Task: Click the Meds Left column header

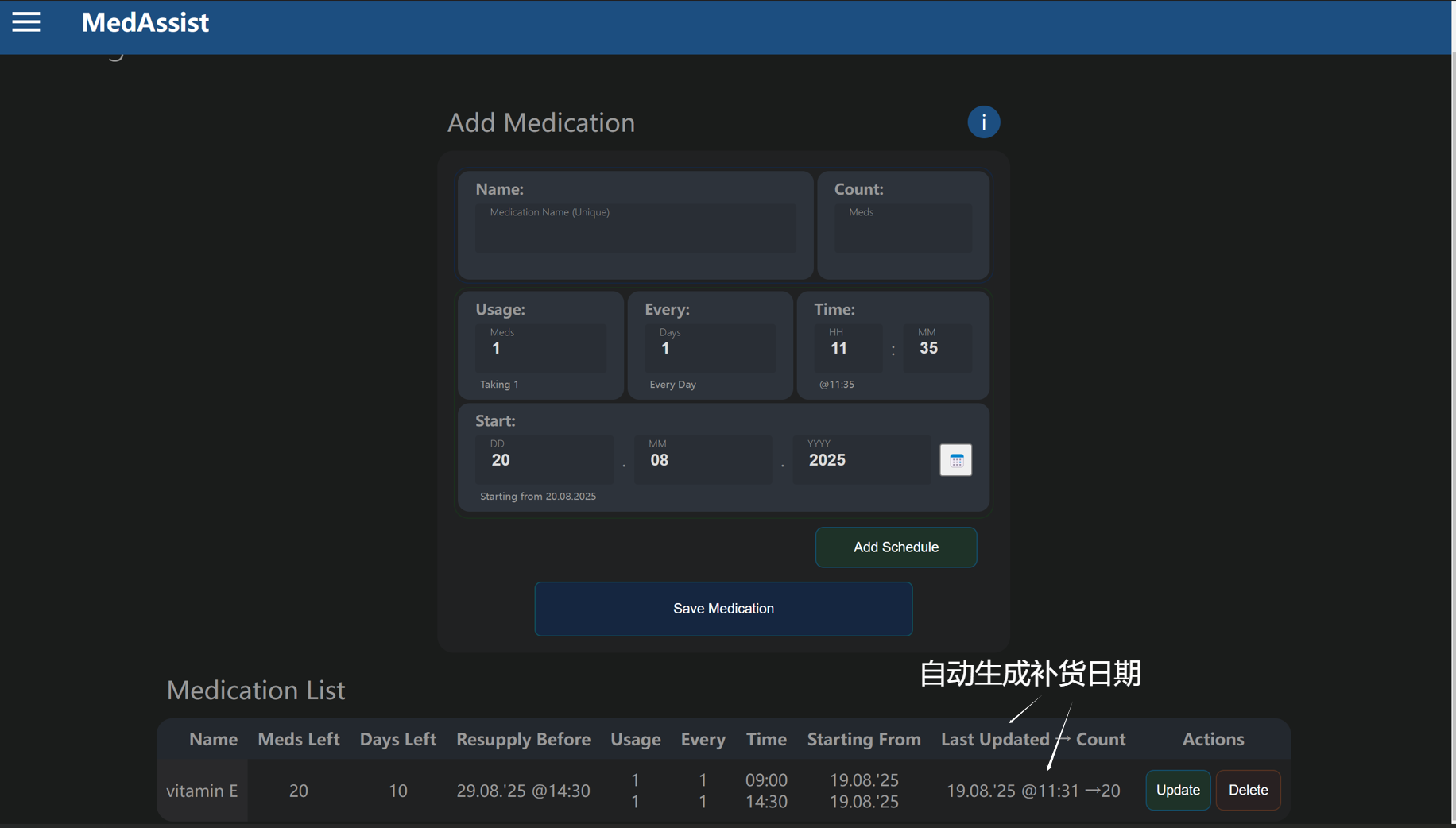Action: tap(298, 739)
